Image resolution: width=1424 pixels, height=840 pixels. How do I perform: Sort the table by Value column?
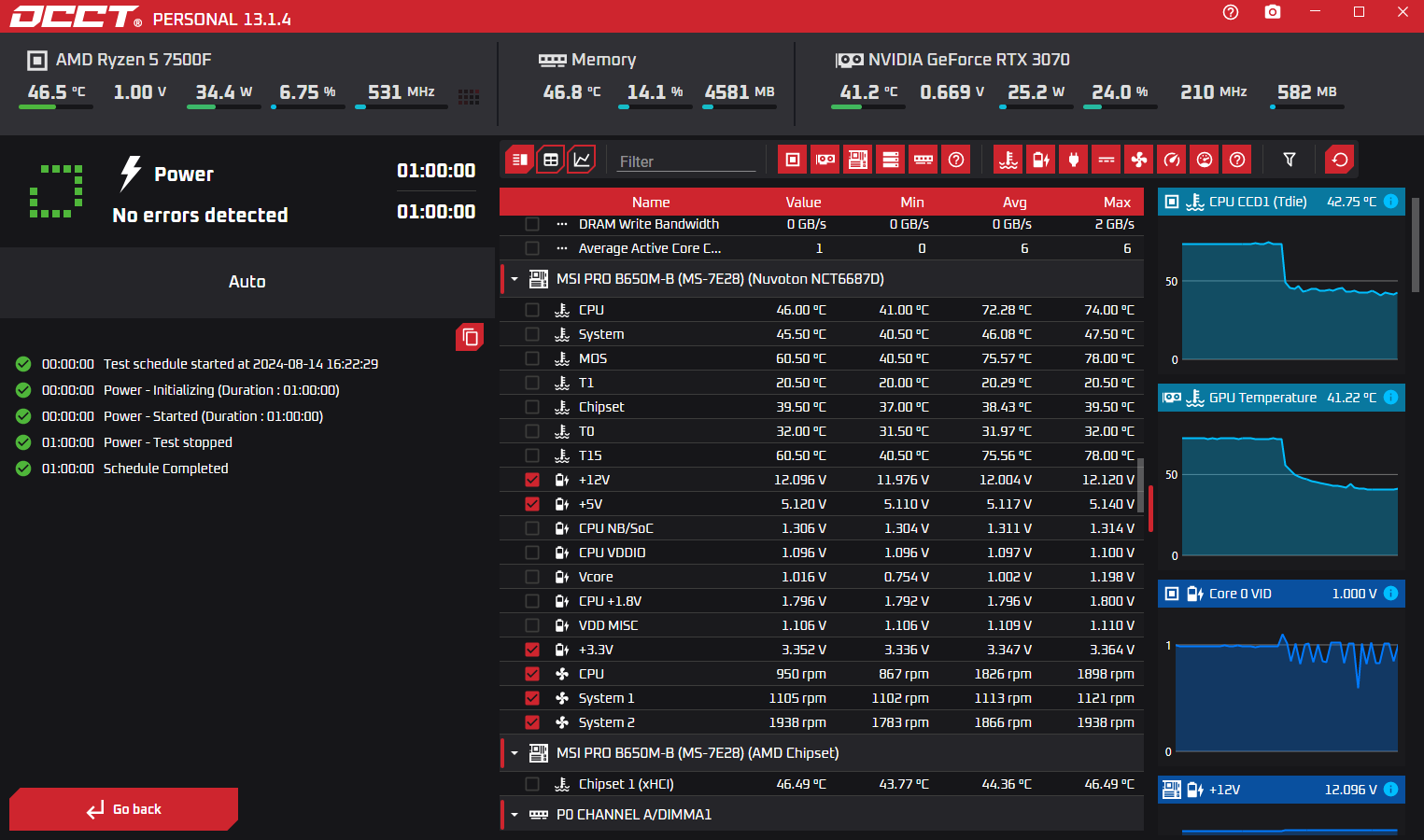click(803, 203)
